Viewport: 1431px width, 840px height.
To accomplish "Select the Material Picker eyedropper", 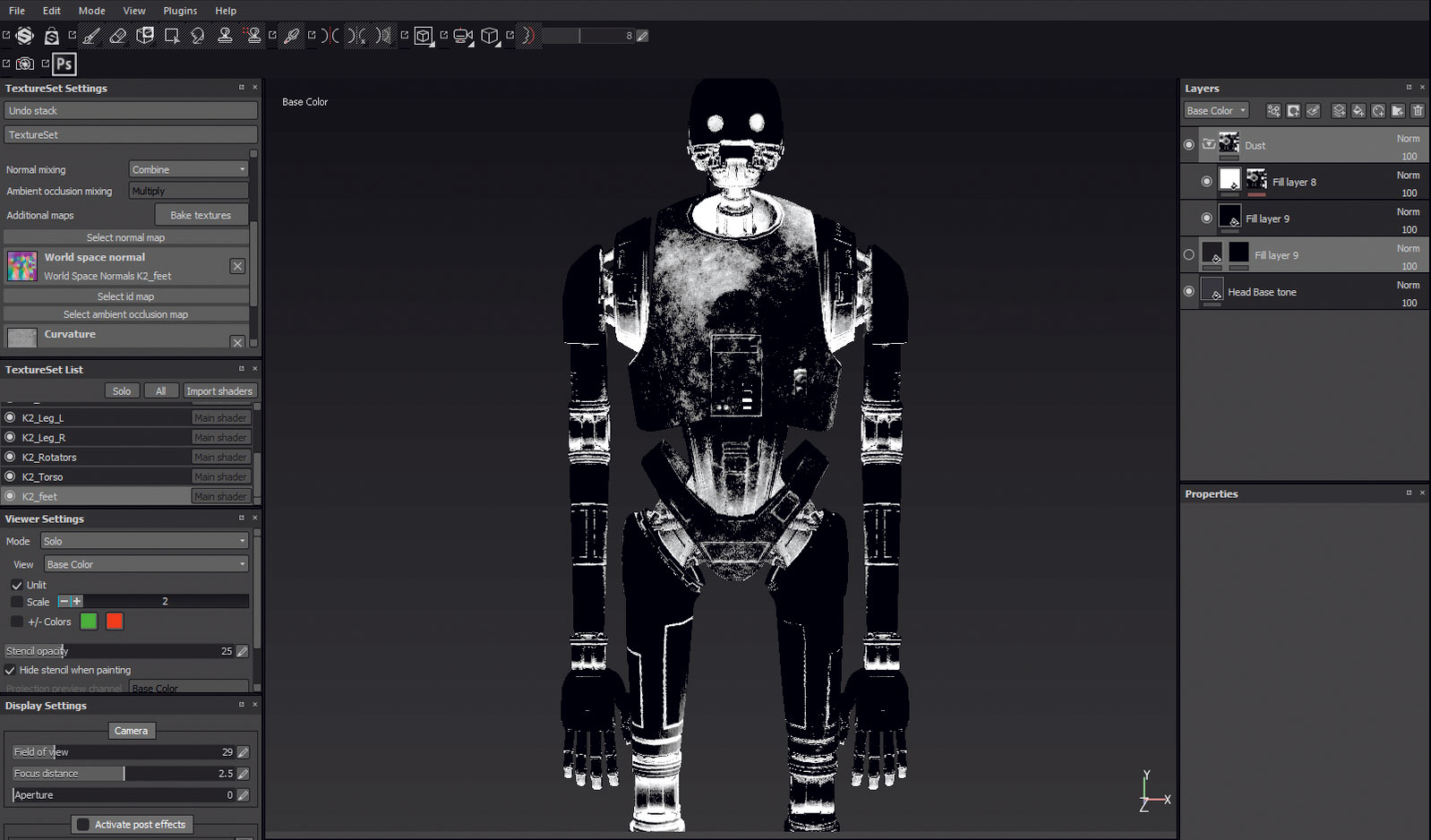I will point(292,36).
